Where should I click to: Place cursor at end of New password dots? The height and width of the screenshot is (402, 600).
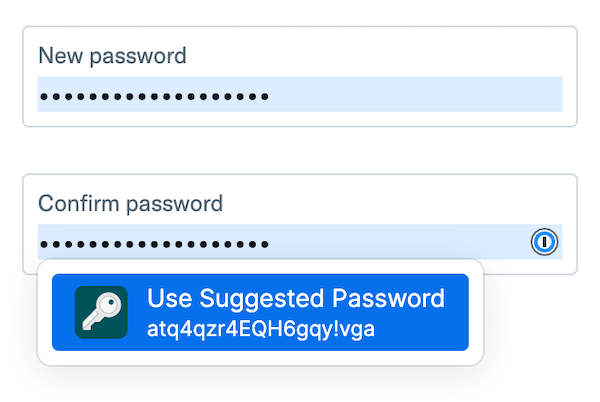point(271,97)
